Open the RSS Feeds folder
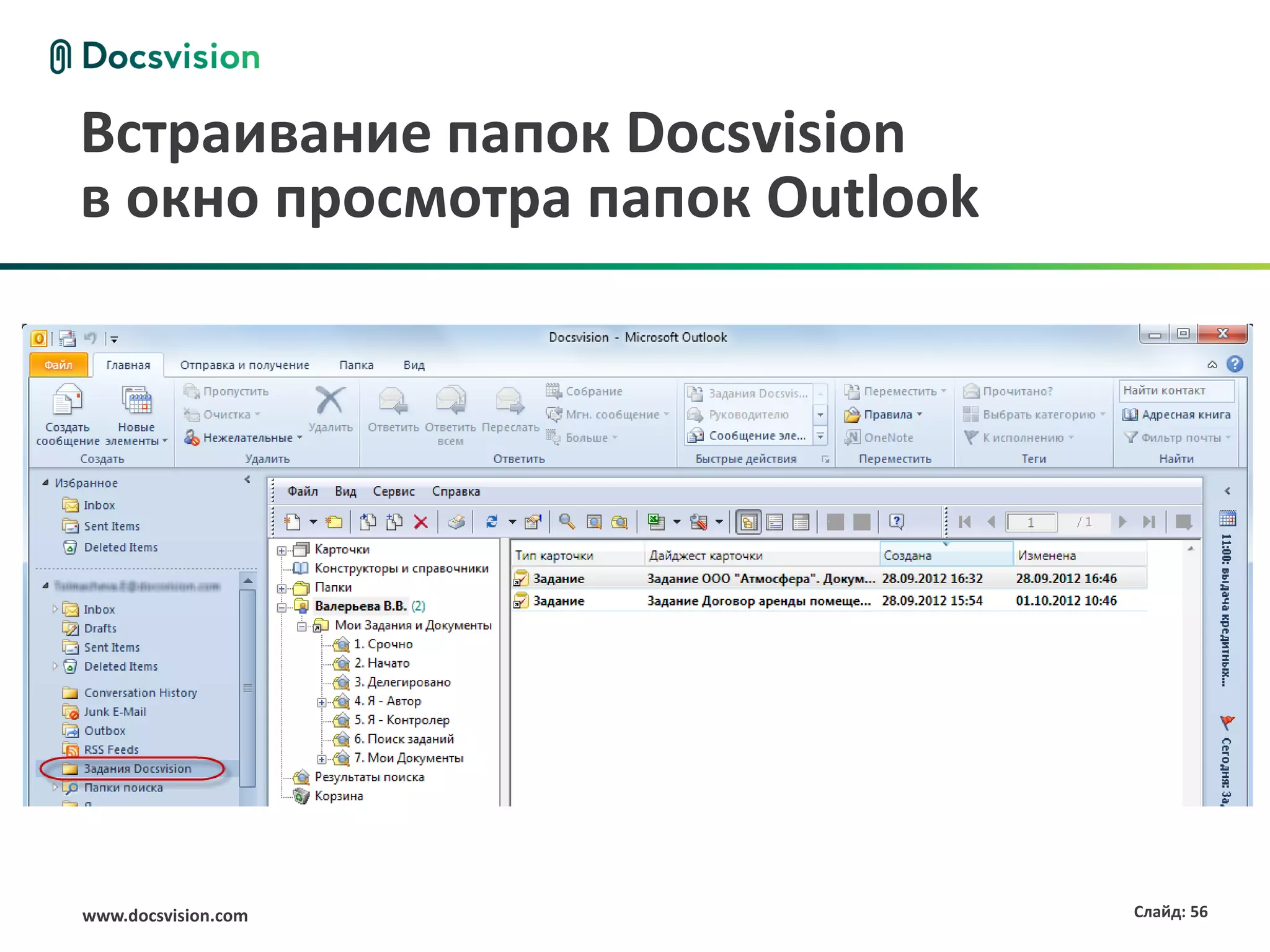1270x952 pixels. 100,750
